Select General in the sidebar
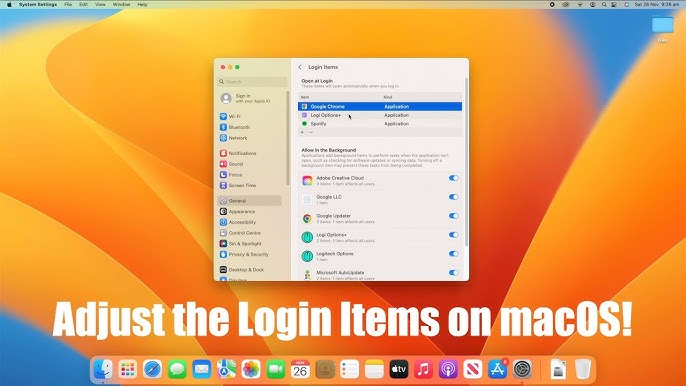The height and width of the screenshot is (386, 686). click(249, 200)
